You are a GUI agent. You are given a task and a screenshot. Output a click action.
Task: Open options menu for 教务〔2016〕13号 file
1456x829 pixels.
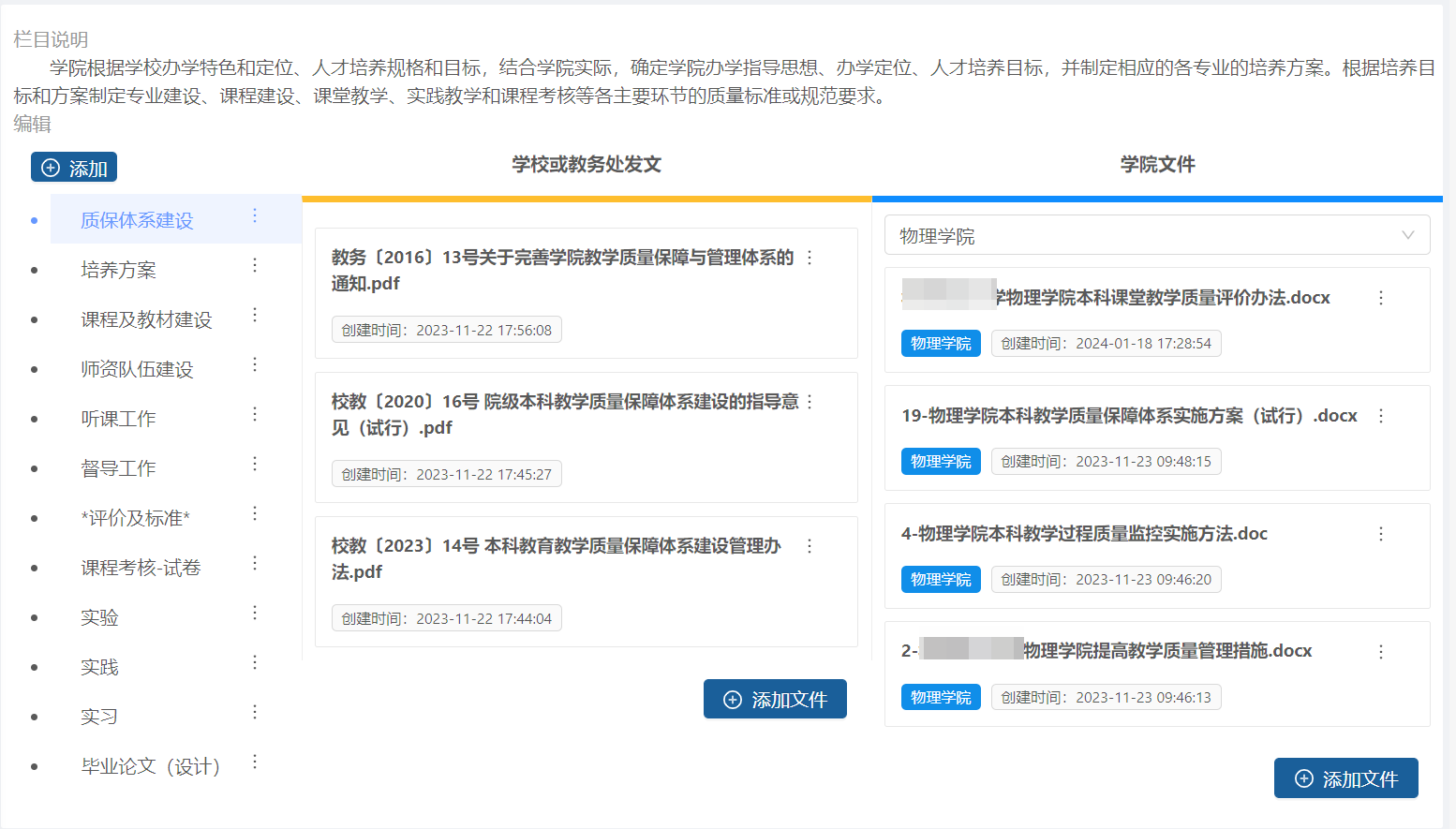coord(810,258)
